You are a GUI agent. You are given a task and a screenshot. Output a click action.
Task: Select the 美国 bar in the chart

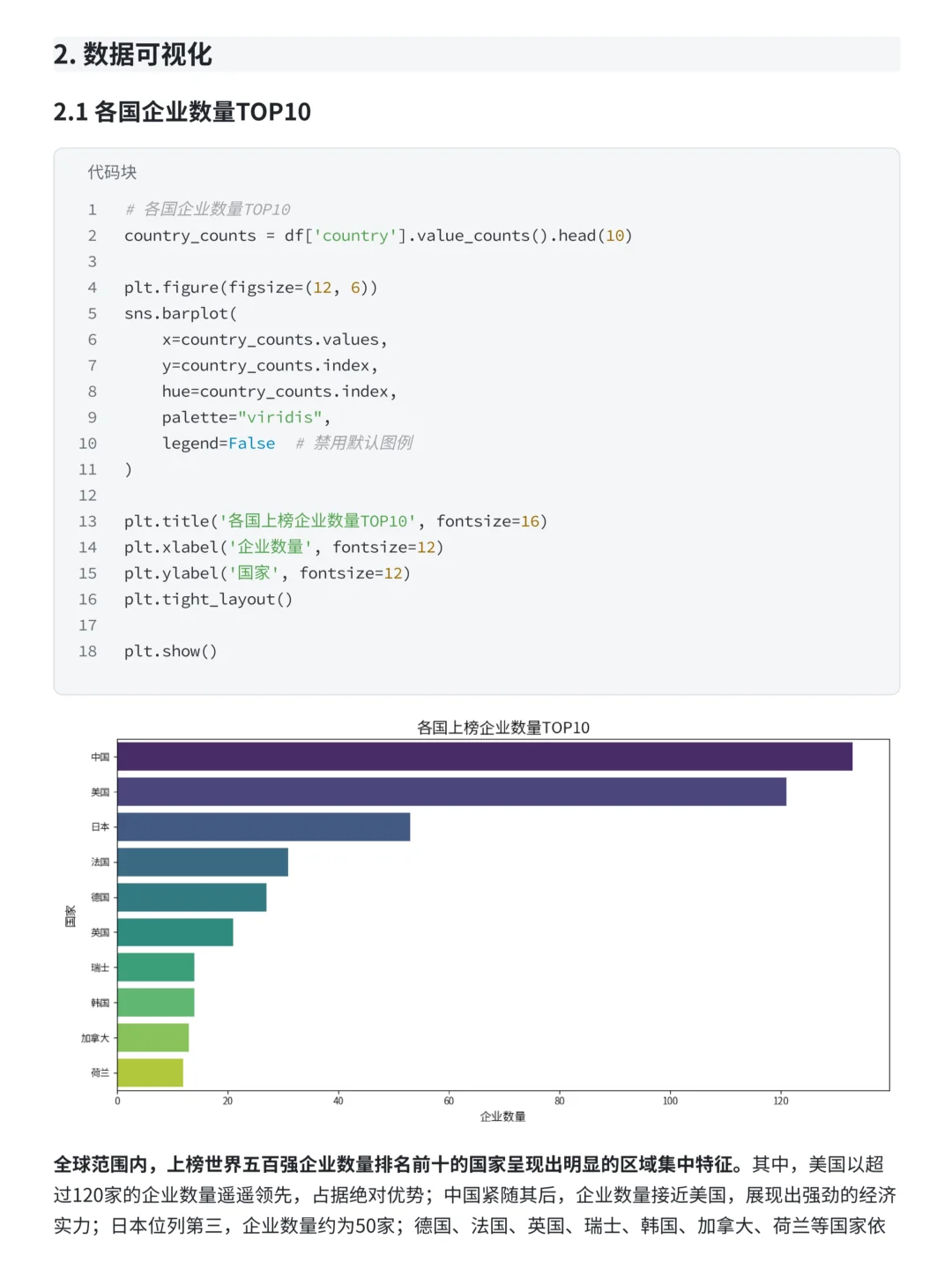coord(451,792)
